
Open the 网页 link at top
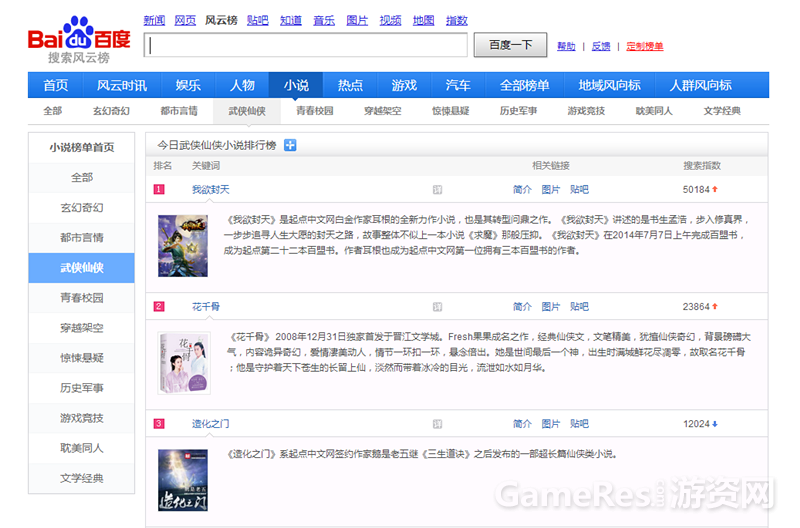click(185, 20)
